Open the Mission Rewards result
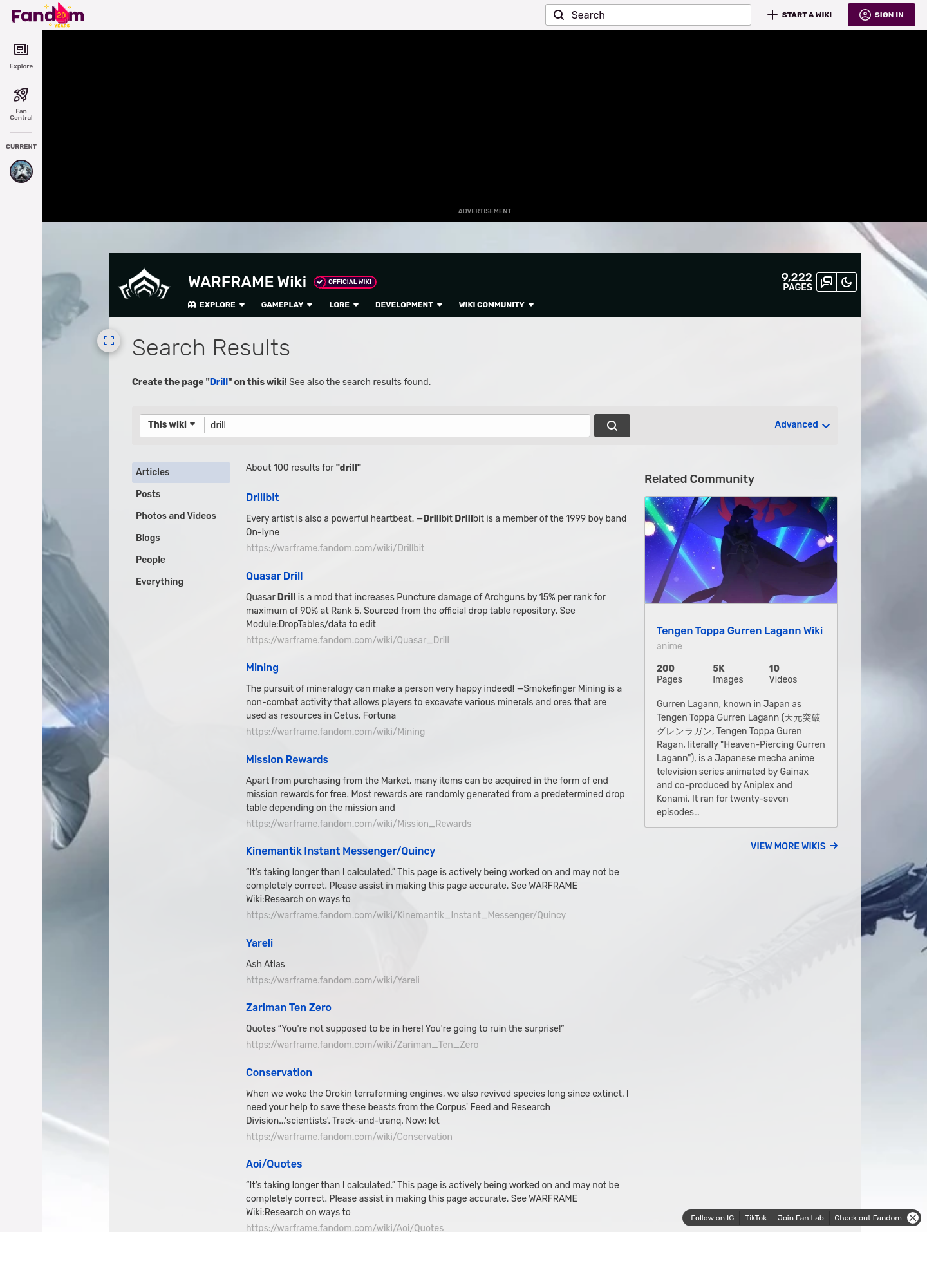Viewport: 927px width, 1288px height. 287,759
